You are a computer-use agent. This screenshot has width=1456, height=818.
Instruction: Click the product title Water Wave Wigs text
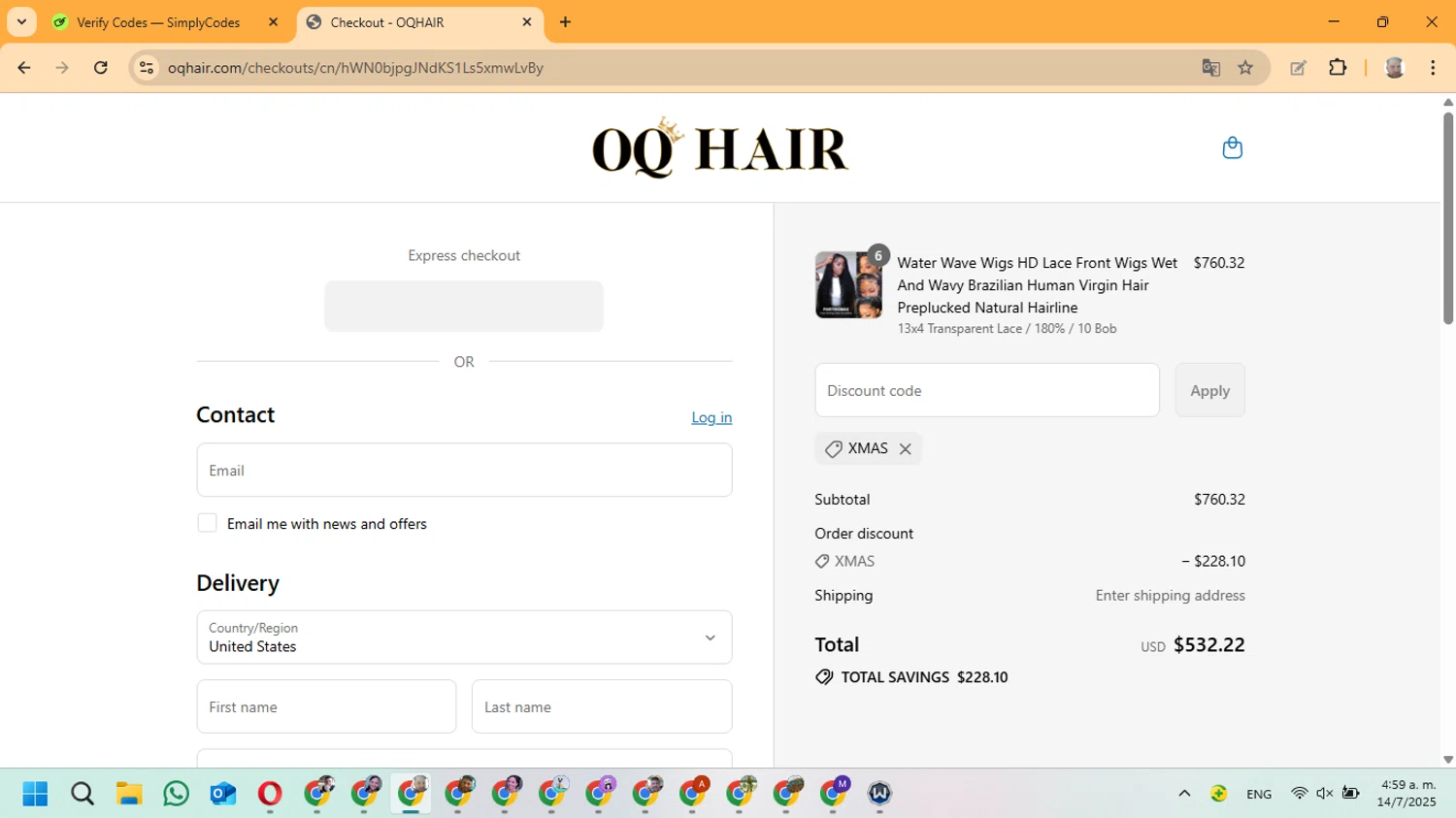tap(1037, 285)
